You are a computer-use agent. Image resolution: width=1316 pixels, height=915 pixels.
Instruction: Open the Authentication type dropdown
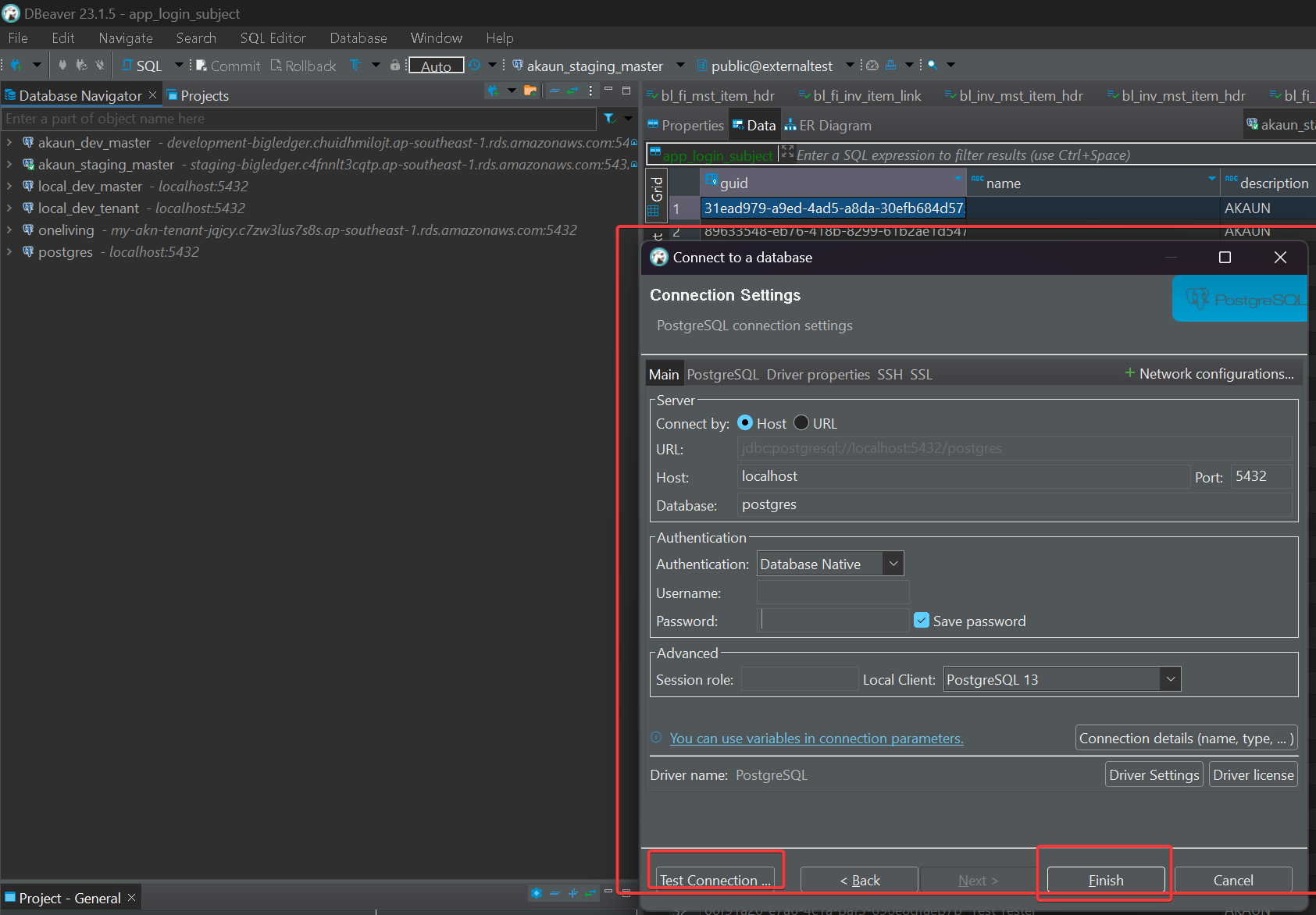point(893,564)
